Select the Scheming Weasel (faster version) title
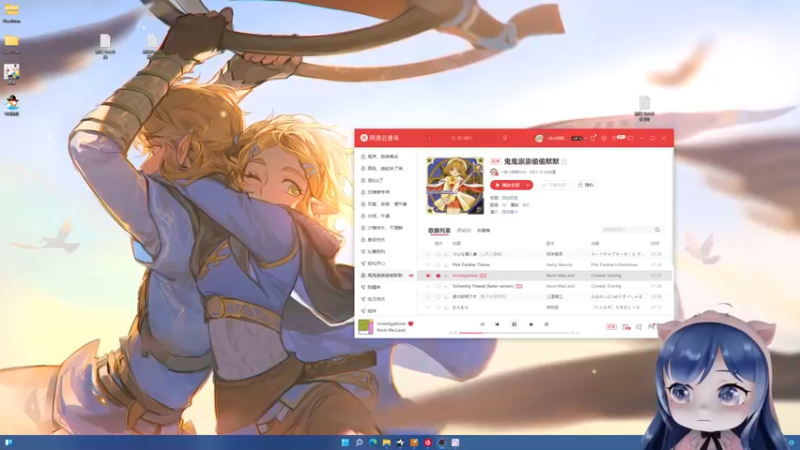This screenshot has width=800, height=450. (483, 286)
